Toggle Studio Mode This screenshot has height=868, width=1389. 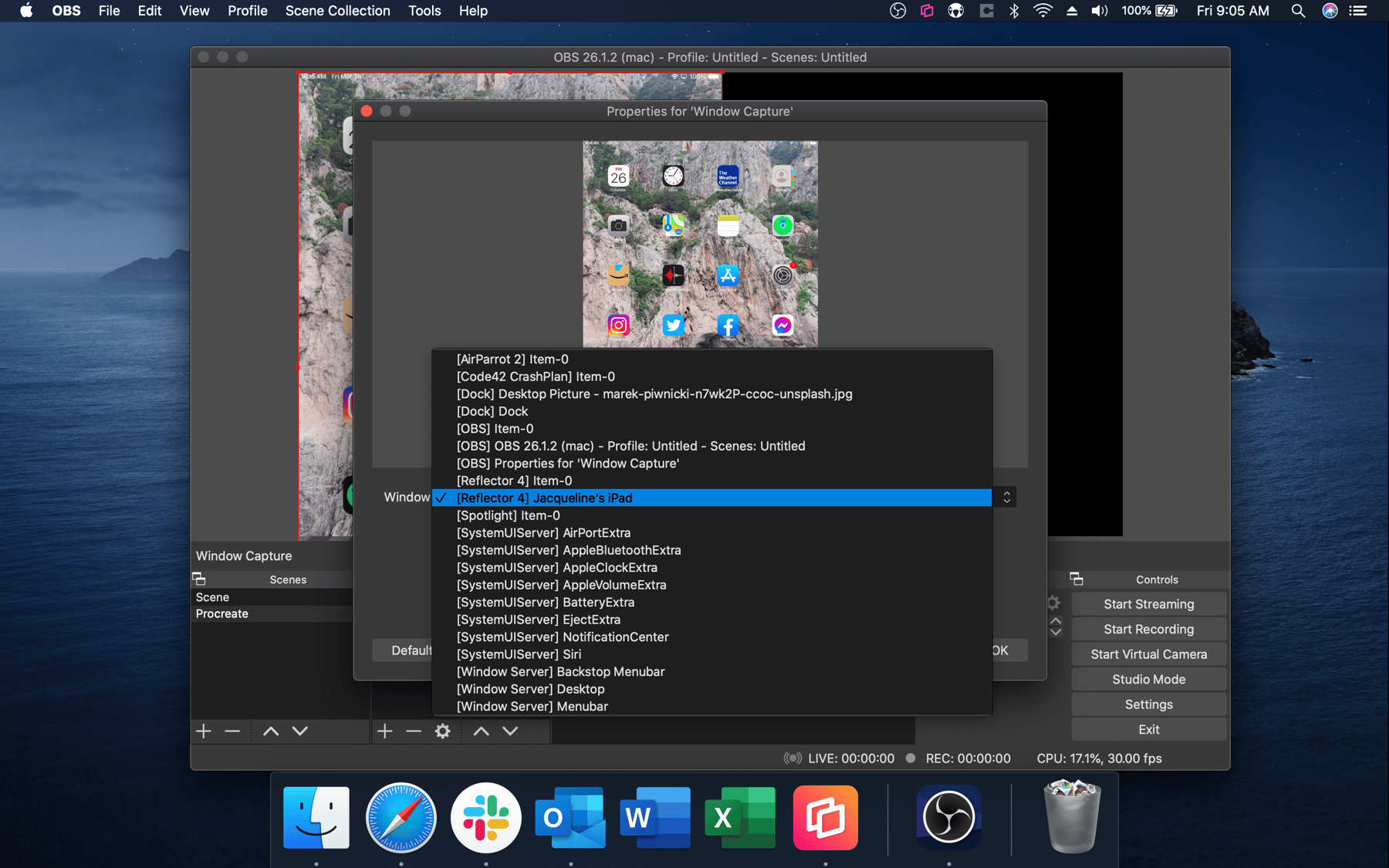pyautogui.click(x=1148, y=679)
